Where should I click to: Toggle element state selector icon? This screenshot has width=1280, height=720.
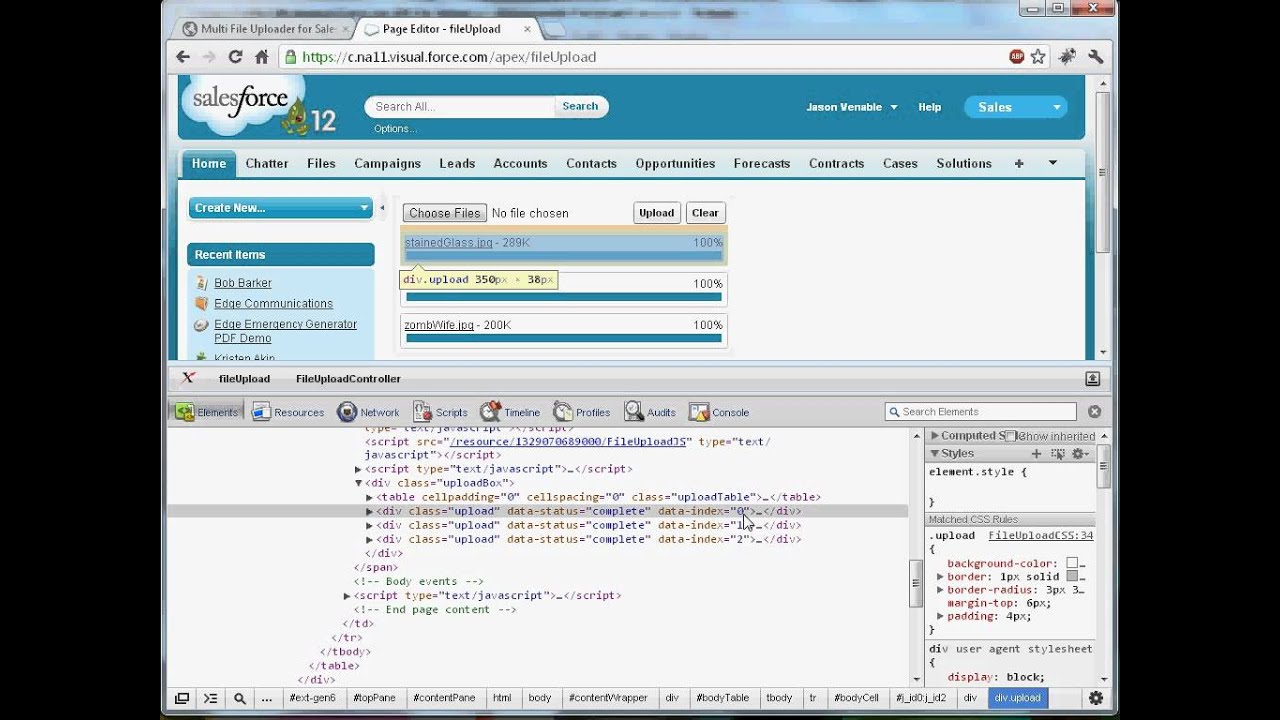pos(1058,454)
